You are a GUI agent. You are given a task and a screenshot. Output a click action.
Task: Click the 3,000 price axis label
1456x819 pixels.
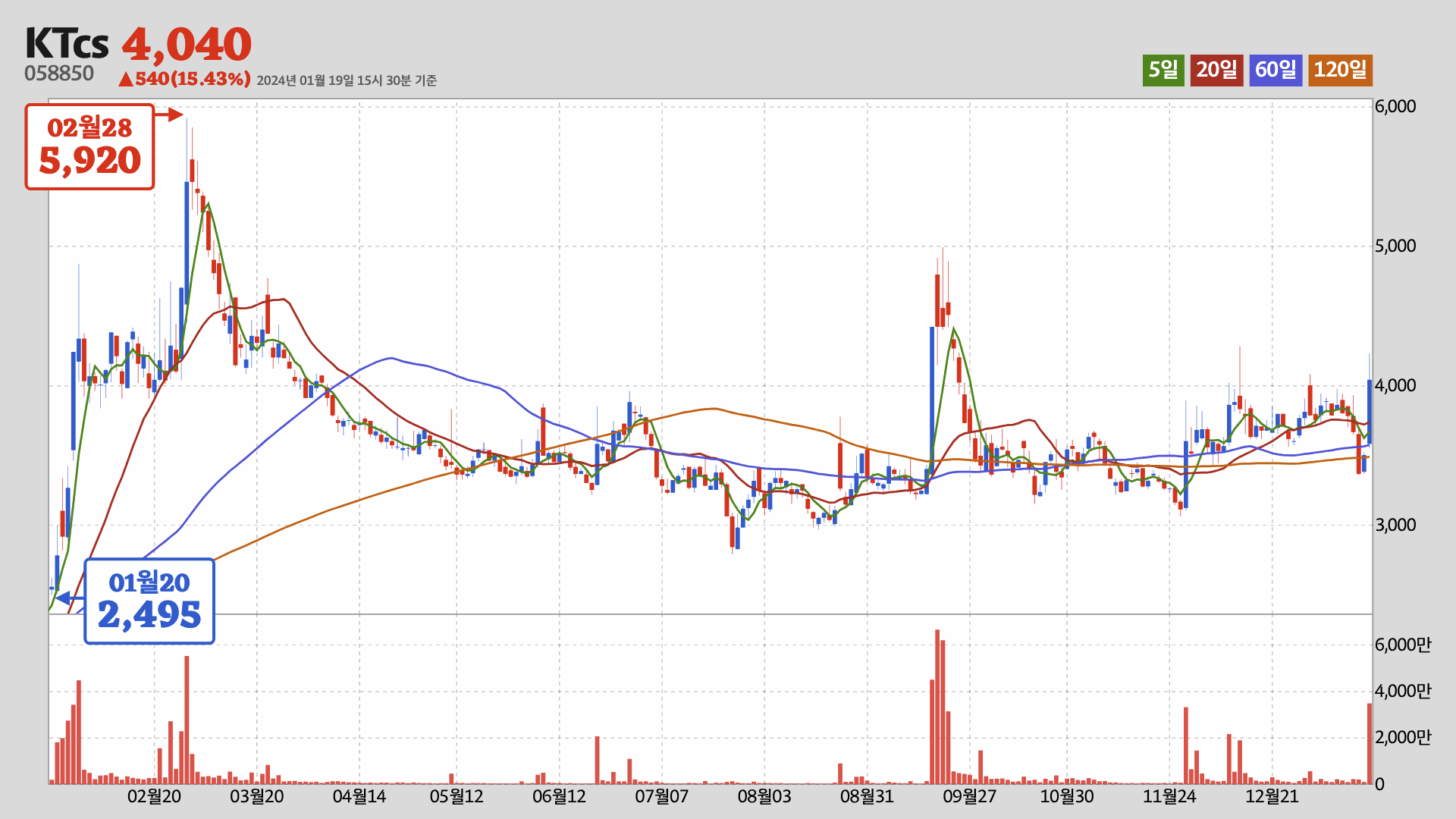click(x=1395, y=525)
